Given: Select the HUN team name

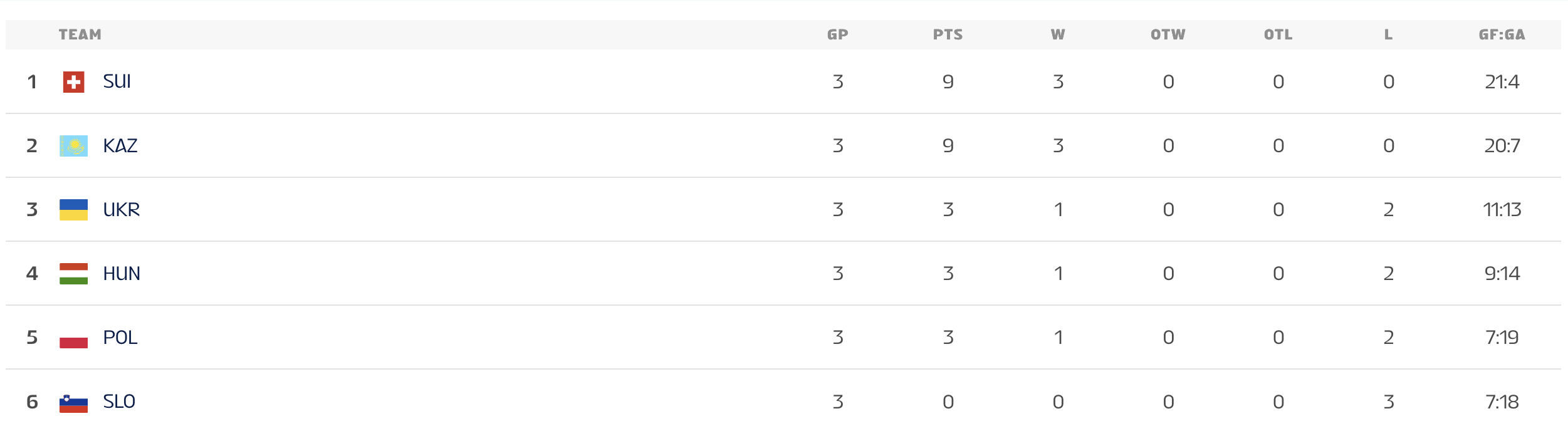Looking at the screenshot, I should tap(122, 274).
